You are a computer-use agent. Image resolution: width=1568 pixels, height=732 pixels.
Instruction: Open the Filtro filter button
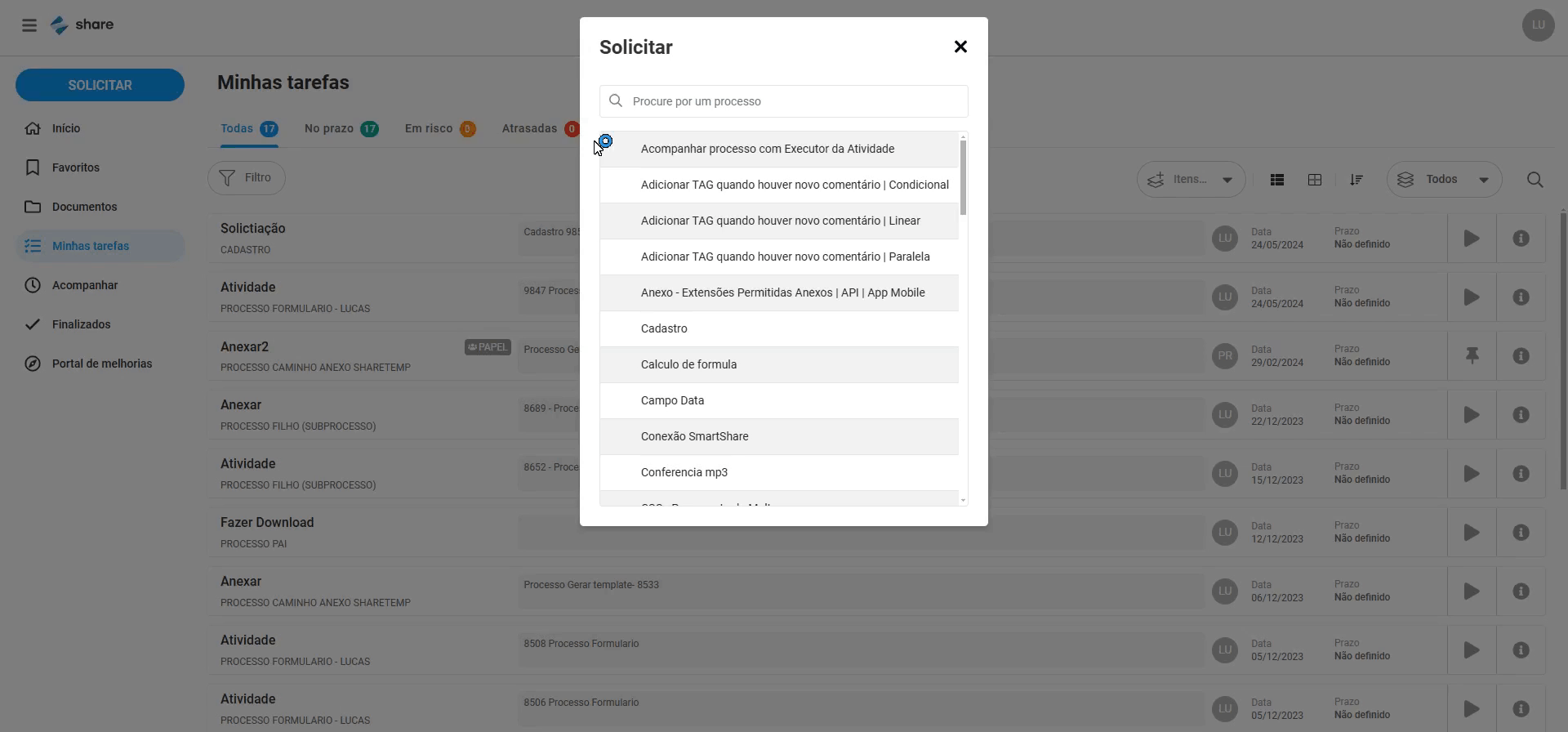(247, 178)
